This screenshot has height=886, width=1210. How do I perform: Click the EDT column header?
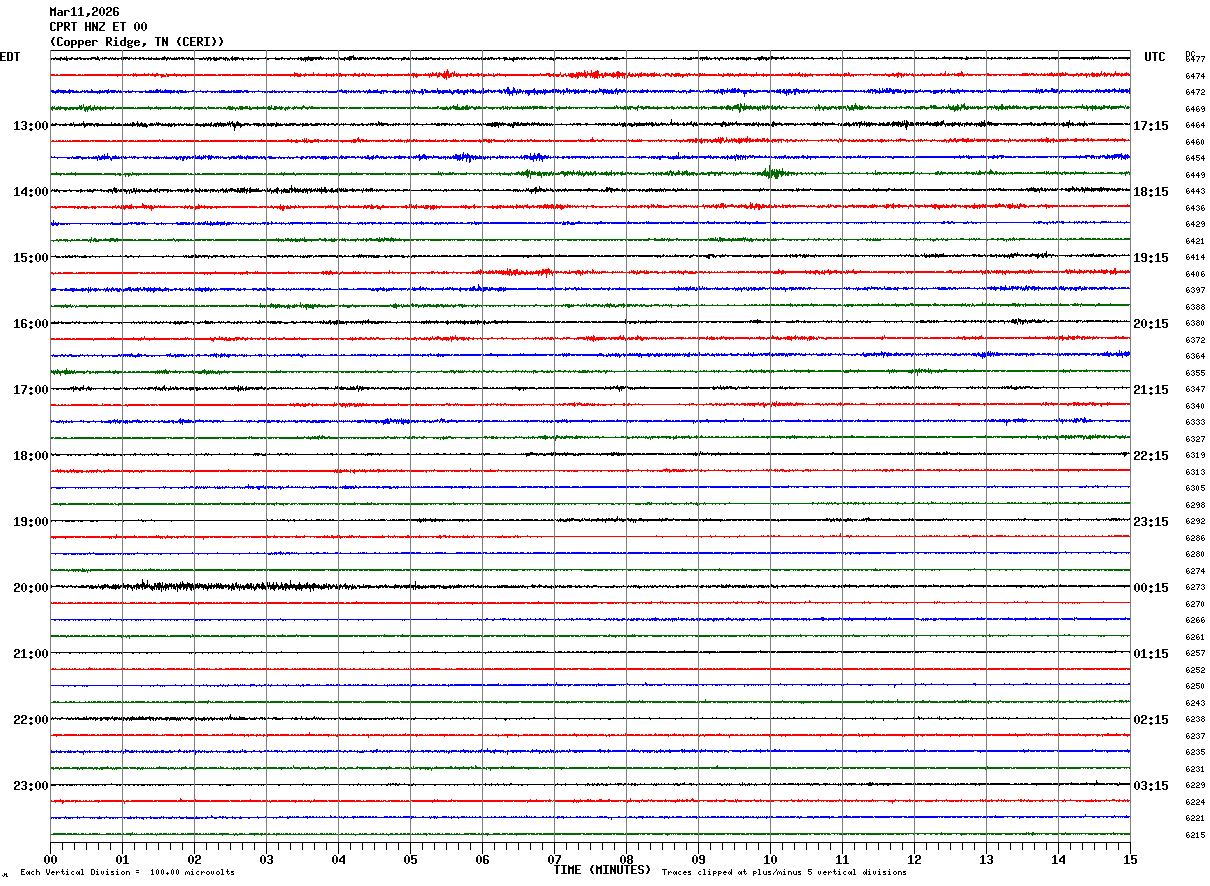point(10,57)
